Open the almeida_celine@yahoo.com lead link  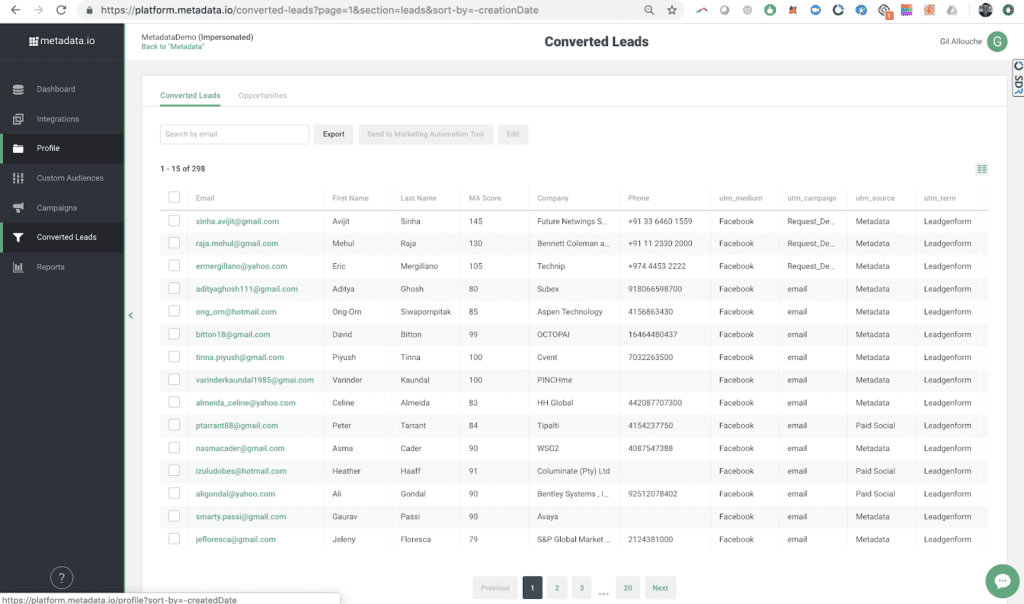click(246, 403)
